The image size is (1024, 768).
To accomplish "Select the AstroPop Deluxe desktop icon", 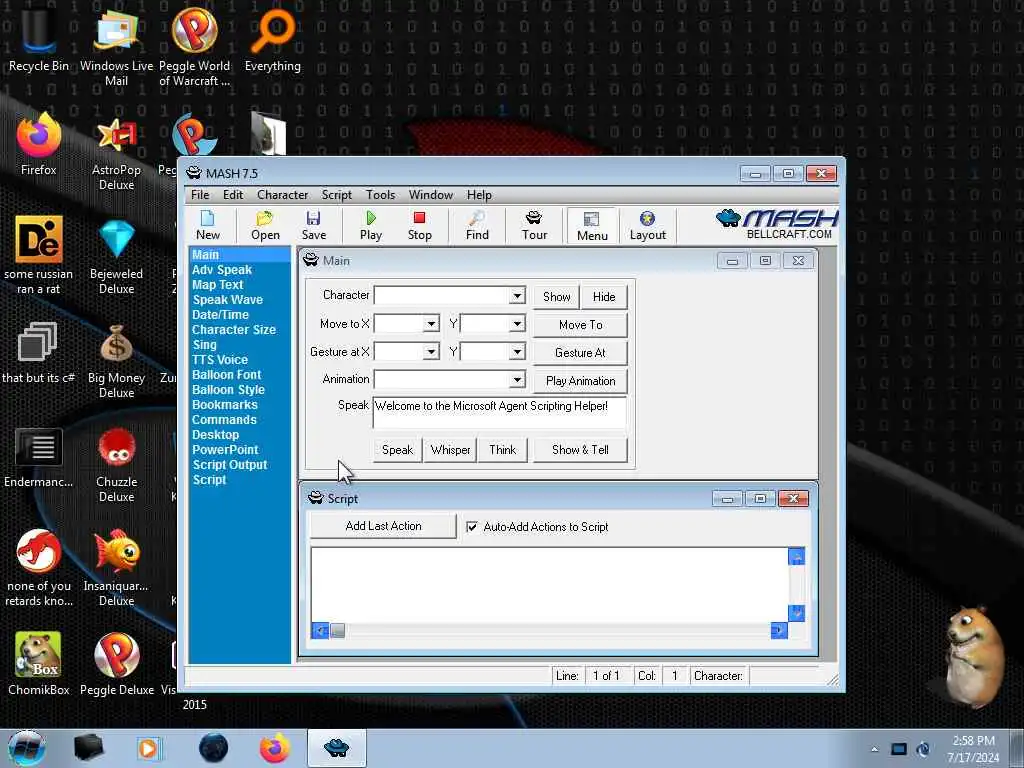I will tap(116, 153).
